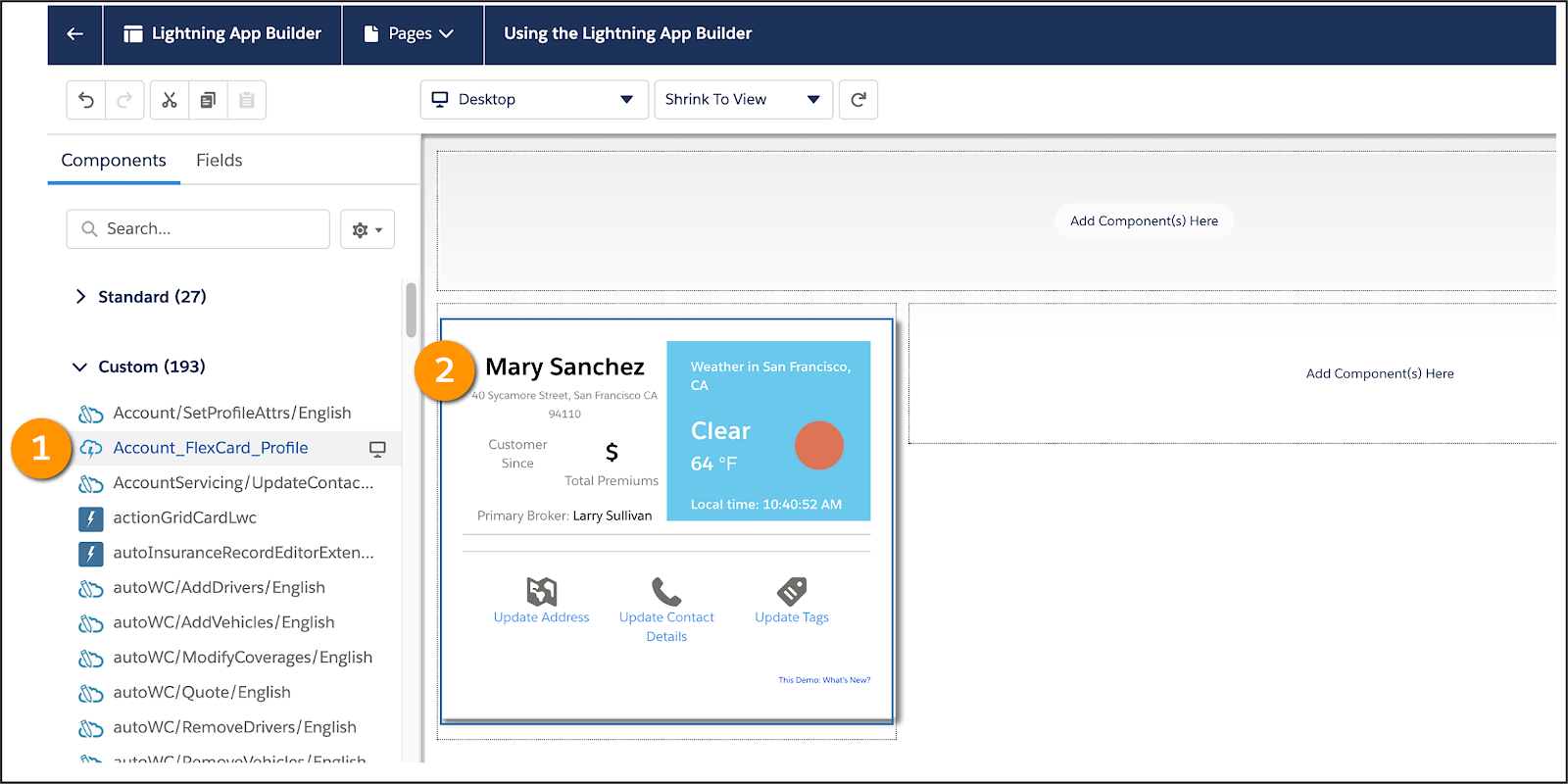The image size is (1568, 784).
Task: Click the Cut scissors icon
Action: [x=170, y=100]
